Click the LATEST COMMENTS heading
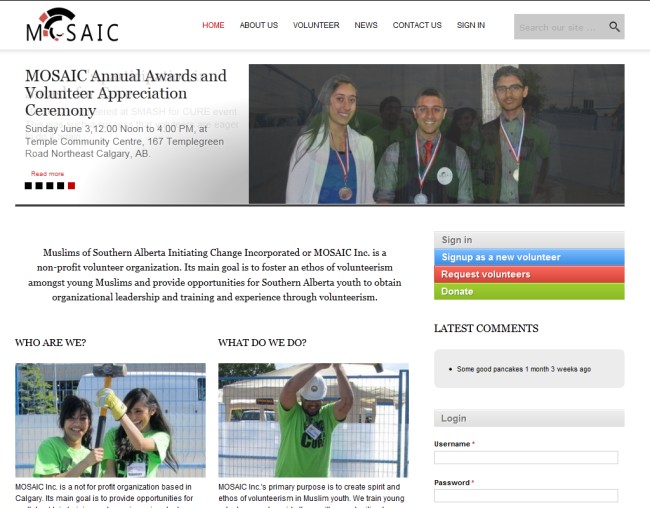 [486, 328]
